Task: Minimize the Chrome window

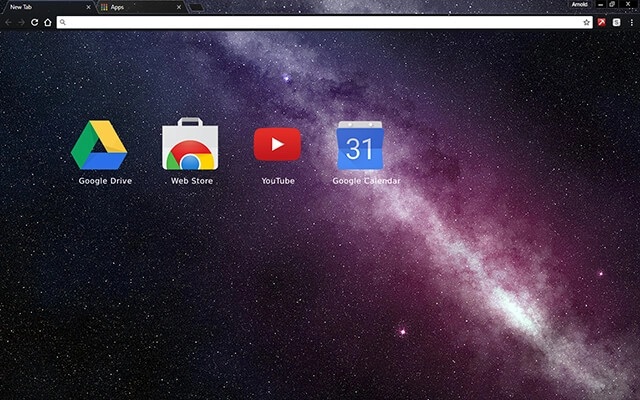Action: click(600, 4)
